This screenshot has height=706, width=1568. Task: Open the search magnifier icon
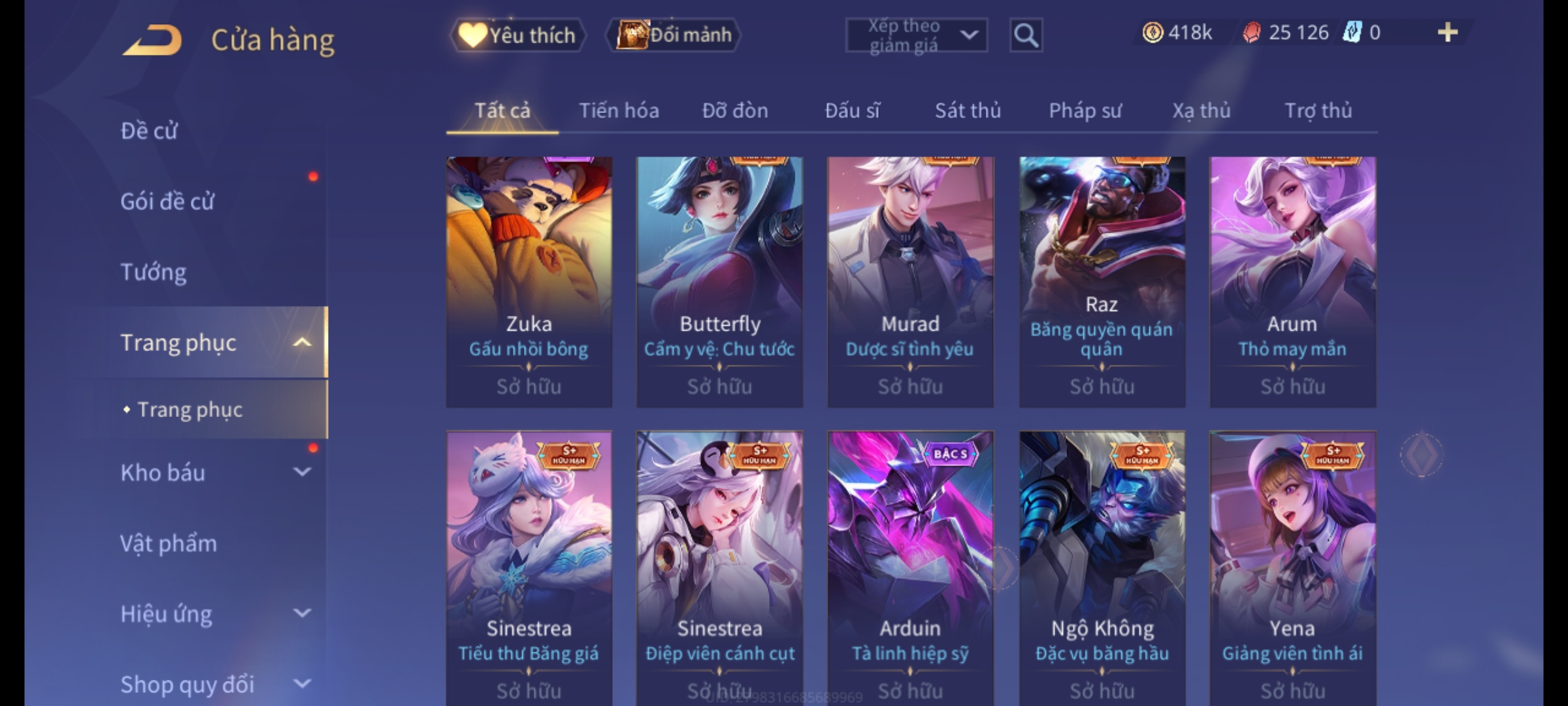pyautogui.click(x=1026, y=35)
